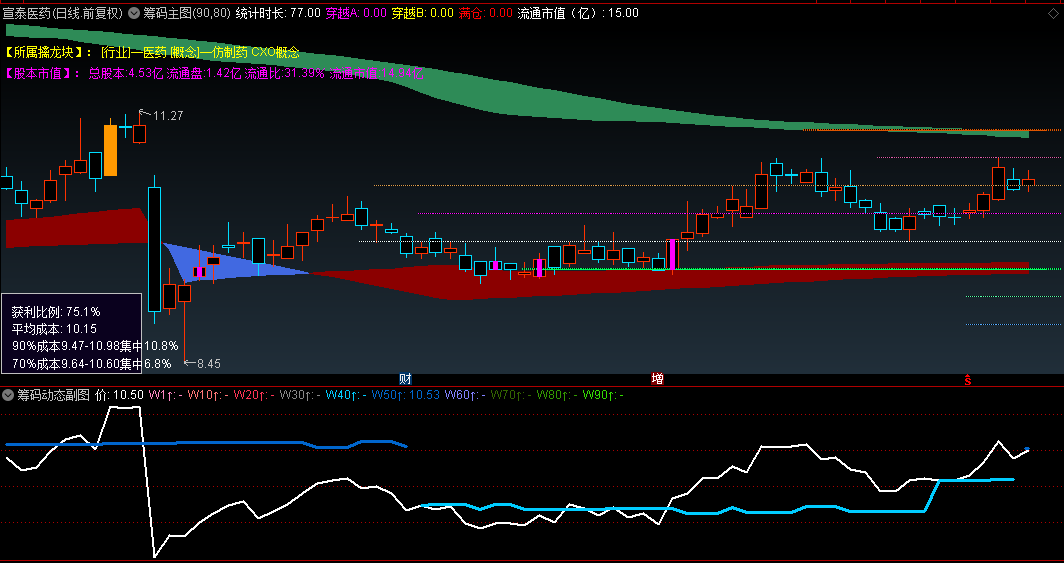Screen dimensions: 1064x563
Task: Expand the 筹码主图 indicator dropdown arrow
Action: click(x=134, y=14)
